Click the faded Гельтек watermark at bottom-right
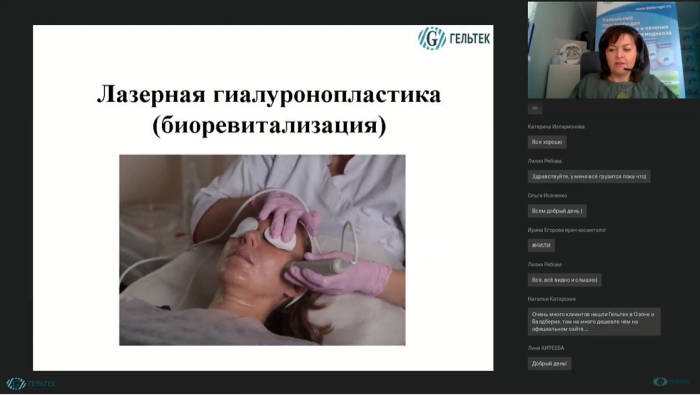Screen dimensions: 700x395 (671, 382)
